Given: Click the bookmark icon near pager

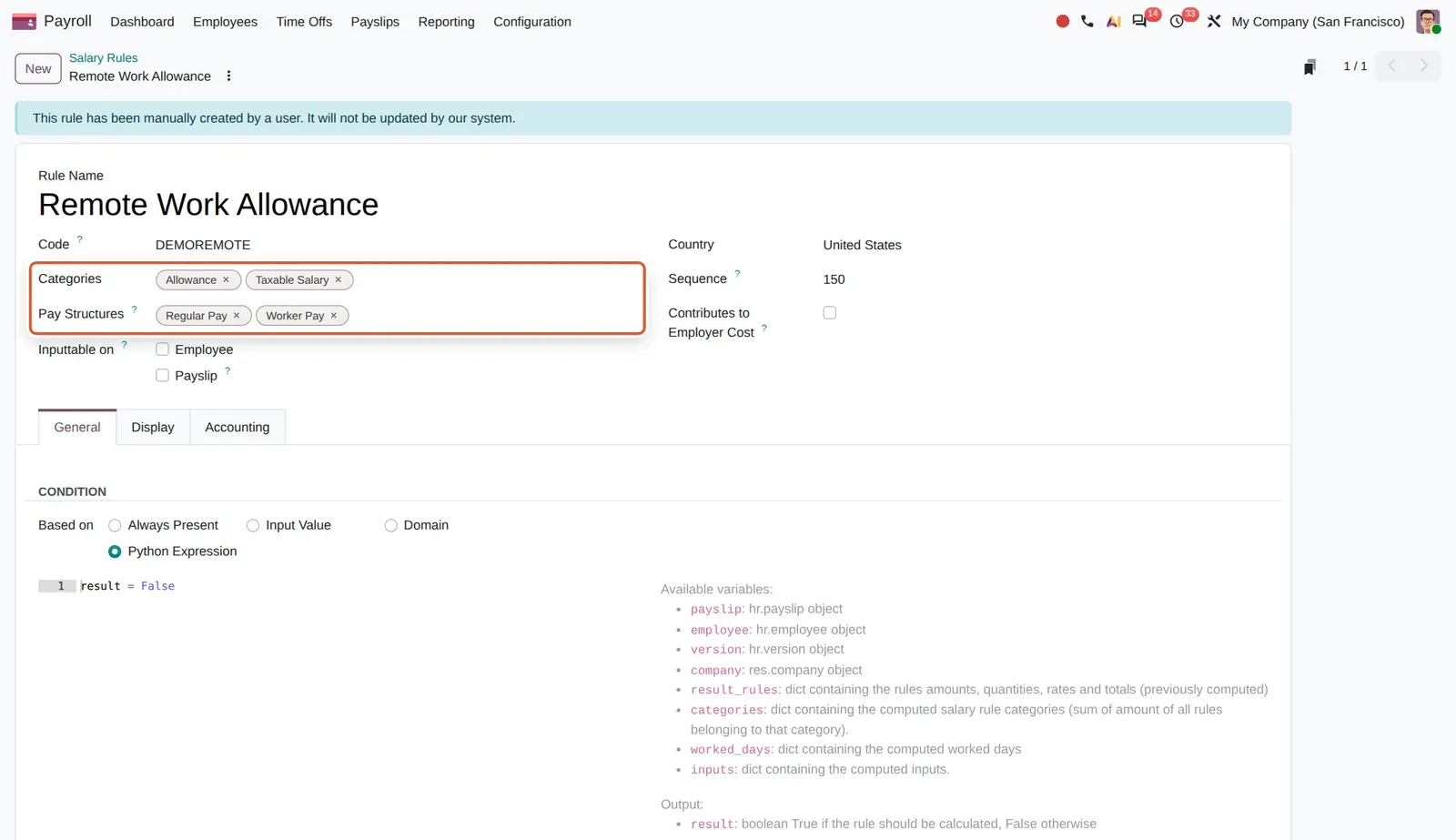Looking at the screenshot, I should 1309,66.
